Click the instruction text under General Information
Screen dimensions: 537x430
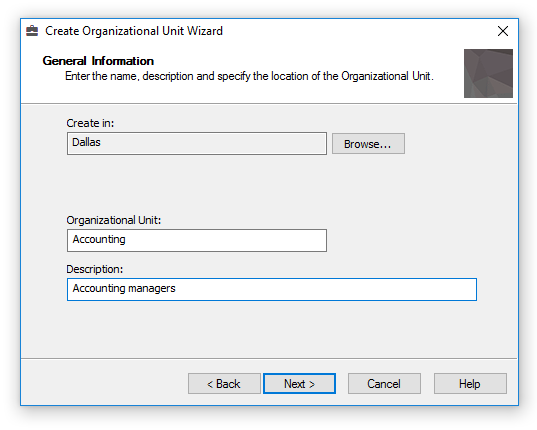pos(249,76)
